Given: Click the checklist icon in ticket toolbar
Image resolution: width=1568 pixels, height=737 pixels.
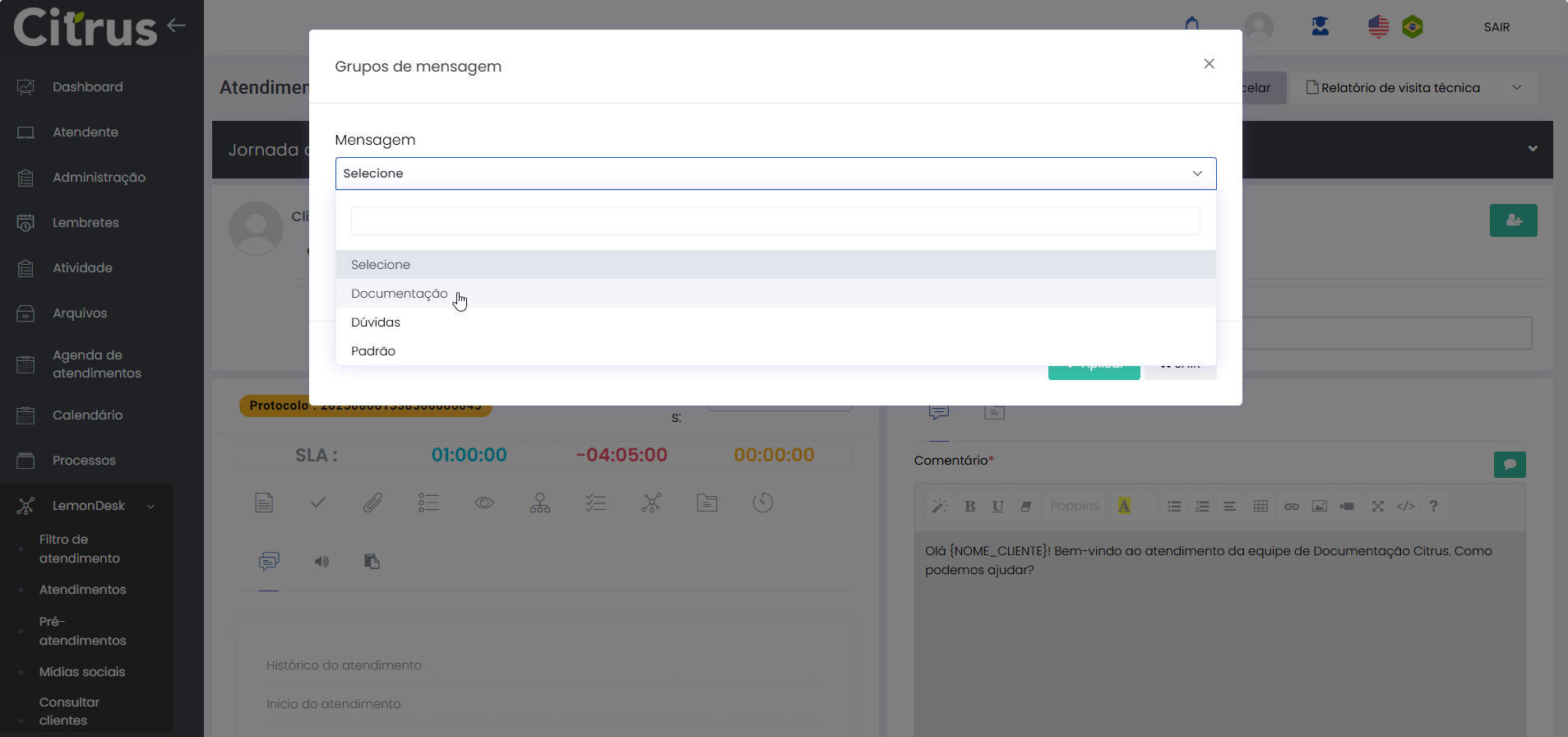Looking at the screenshot, I should [x=595, y=503].
